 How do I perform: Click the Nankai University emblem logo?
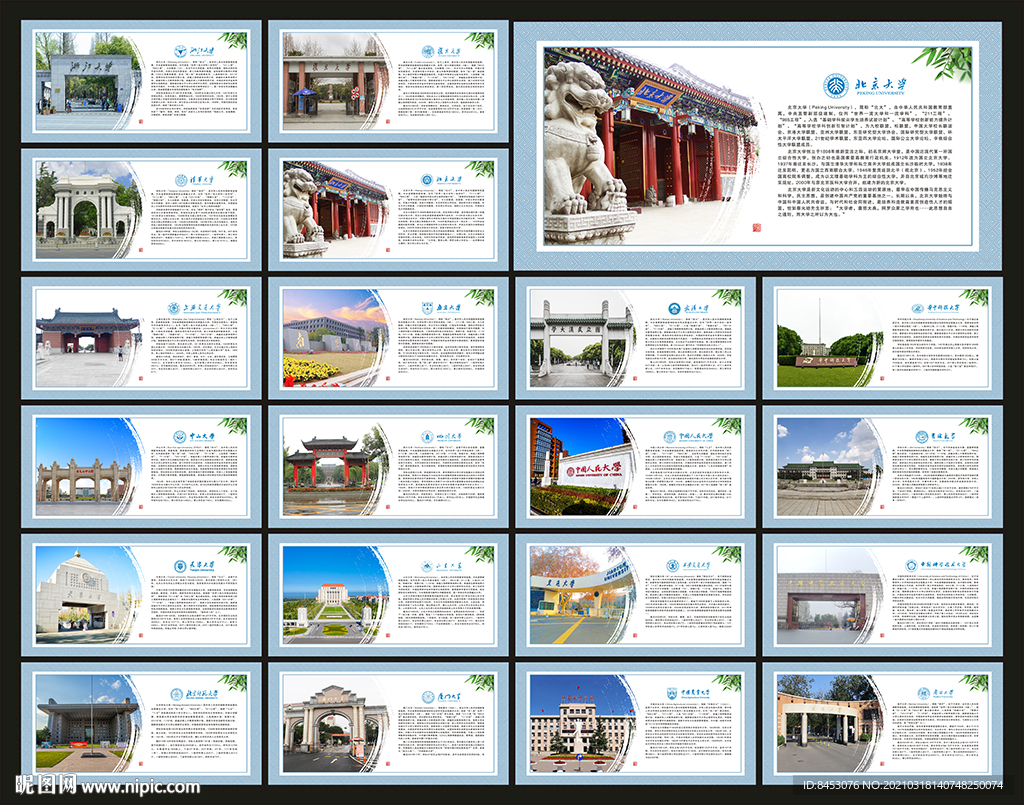[x=923, y=694]
